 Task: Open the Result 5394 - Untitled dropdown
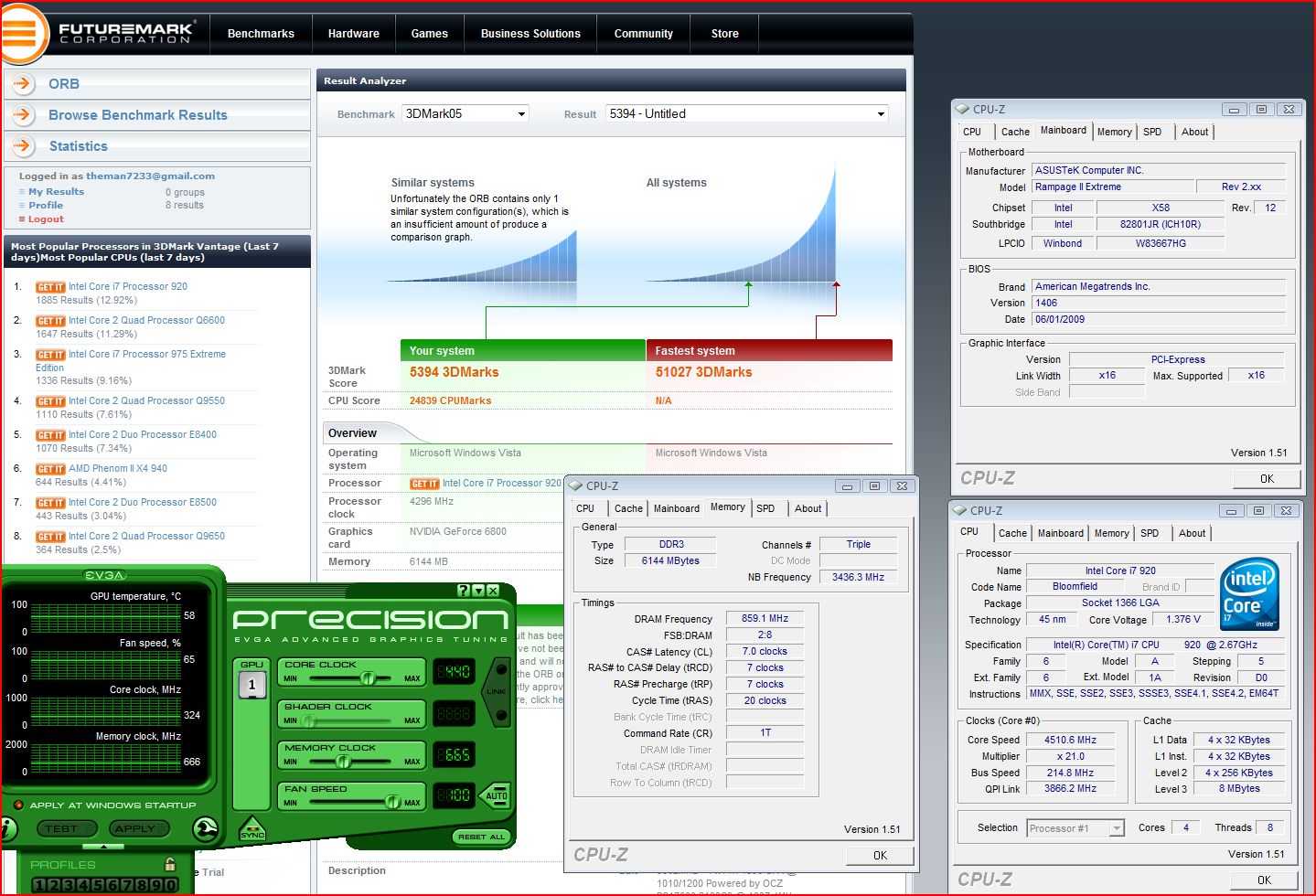coord(747,113)
